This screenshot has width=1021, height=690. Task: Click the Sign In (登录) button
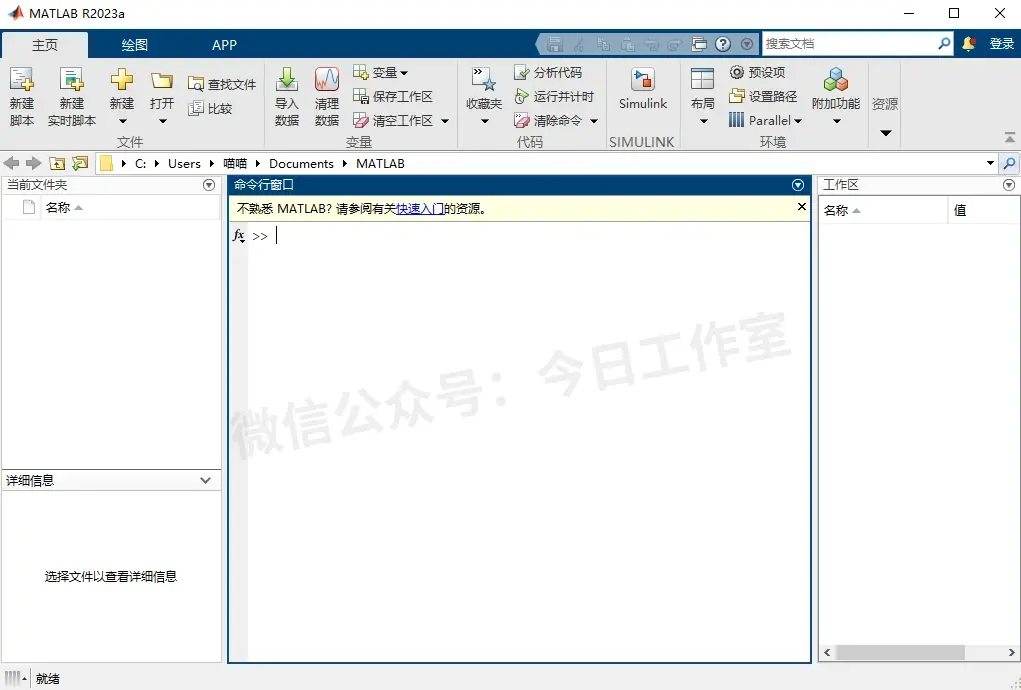pos(1001,44)
